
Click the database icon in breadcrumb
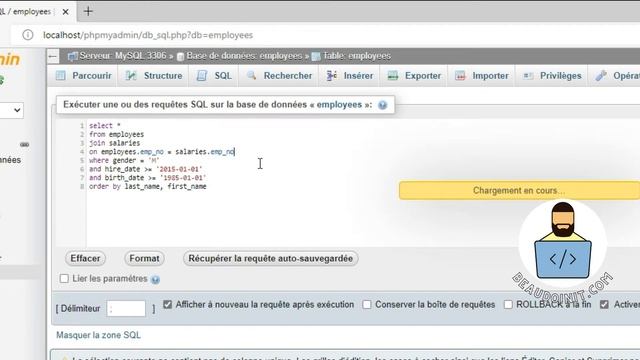pos(180,57)
